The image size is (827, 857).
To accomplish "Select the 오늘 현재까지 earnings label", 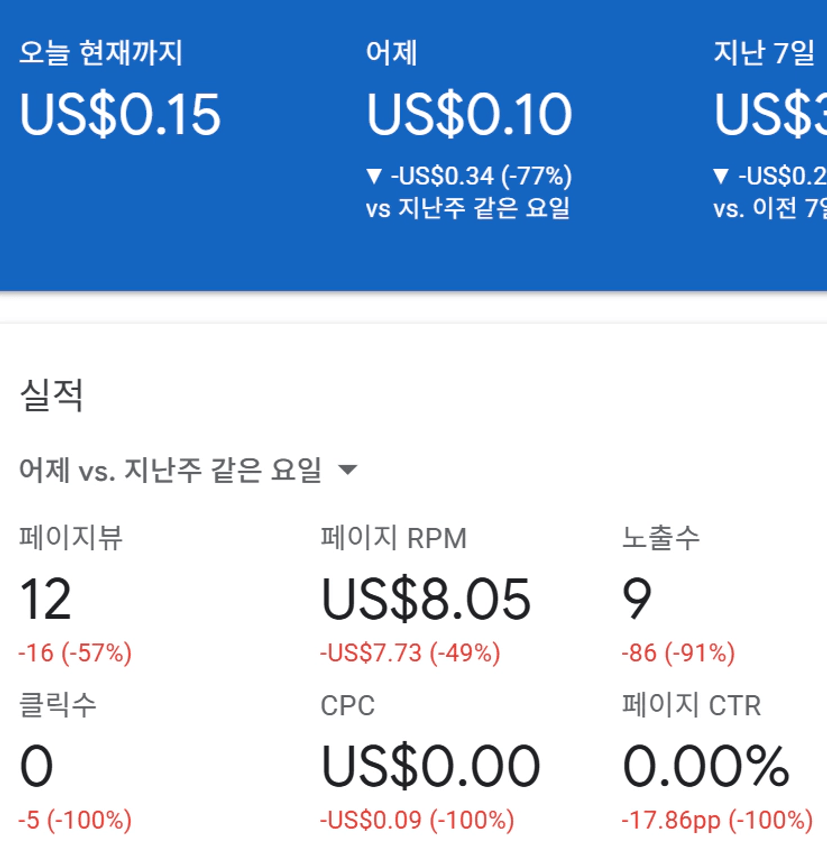I will pyautogui.click(x=101, y=53).
